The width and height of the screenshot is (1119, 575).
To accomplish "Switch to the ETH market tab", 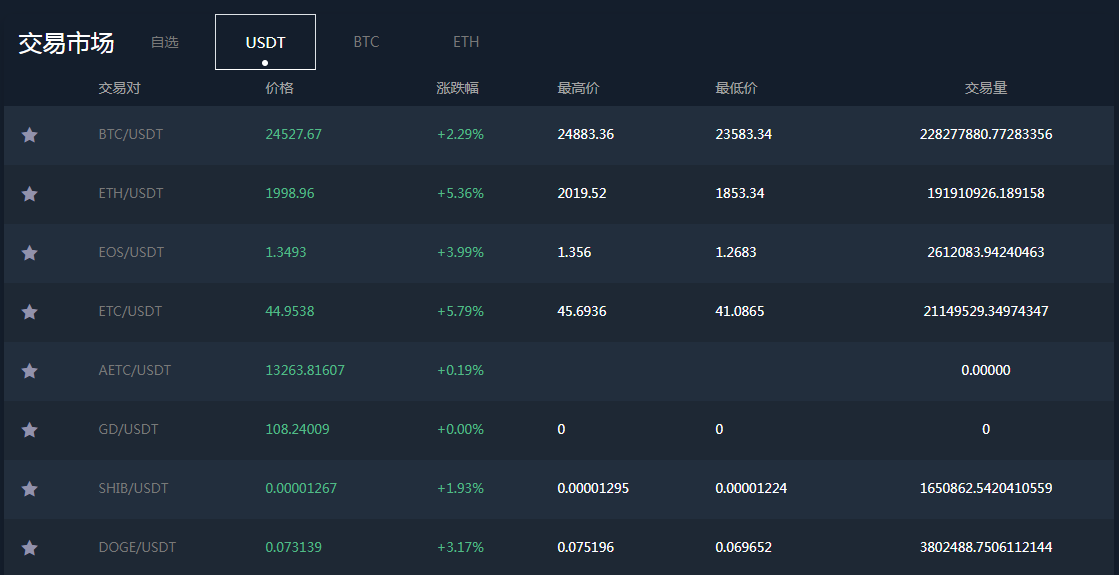I will coord(466,42).
